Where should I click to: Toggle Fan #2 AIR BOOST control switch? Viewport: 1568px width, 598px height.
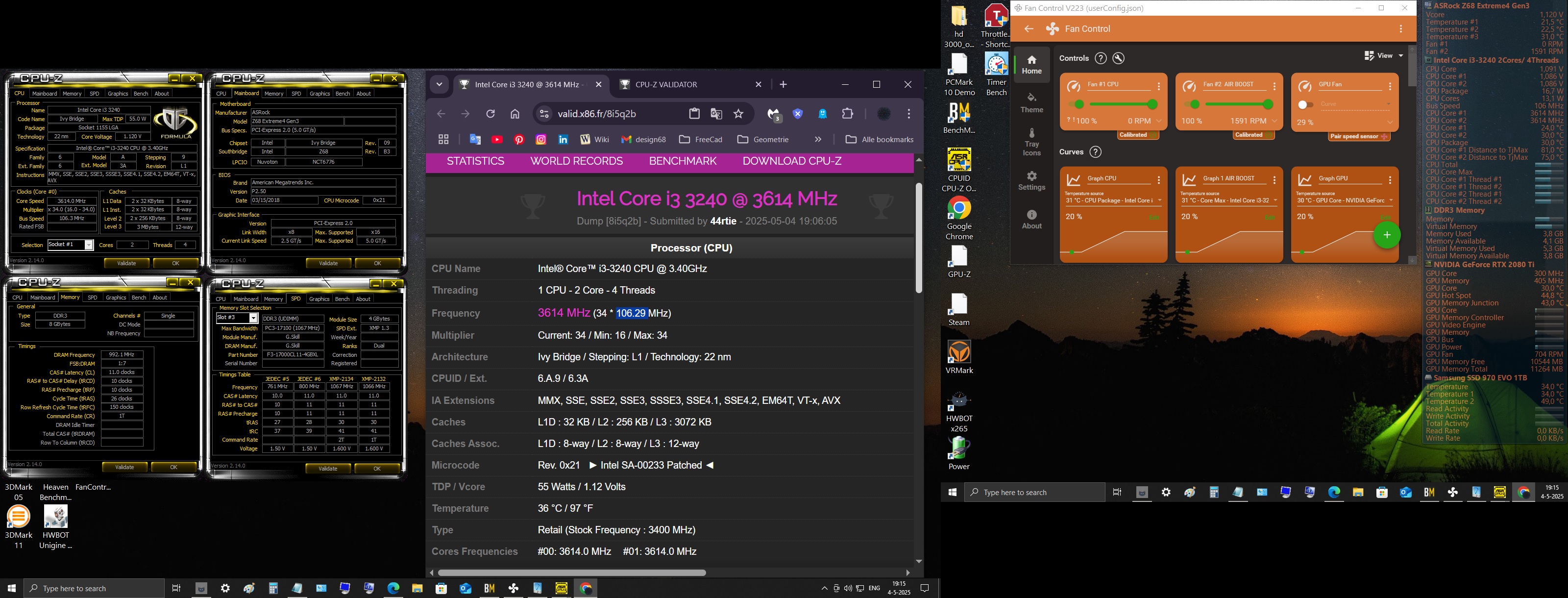[x=1191, y=105]
